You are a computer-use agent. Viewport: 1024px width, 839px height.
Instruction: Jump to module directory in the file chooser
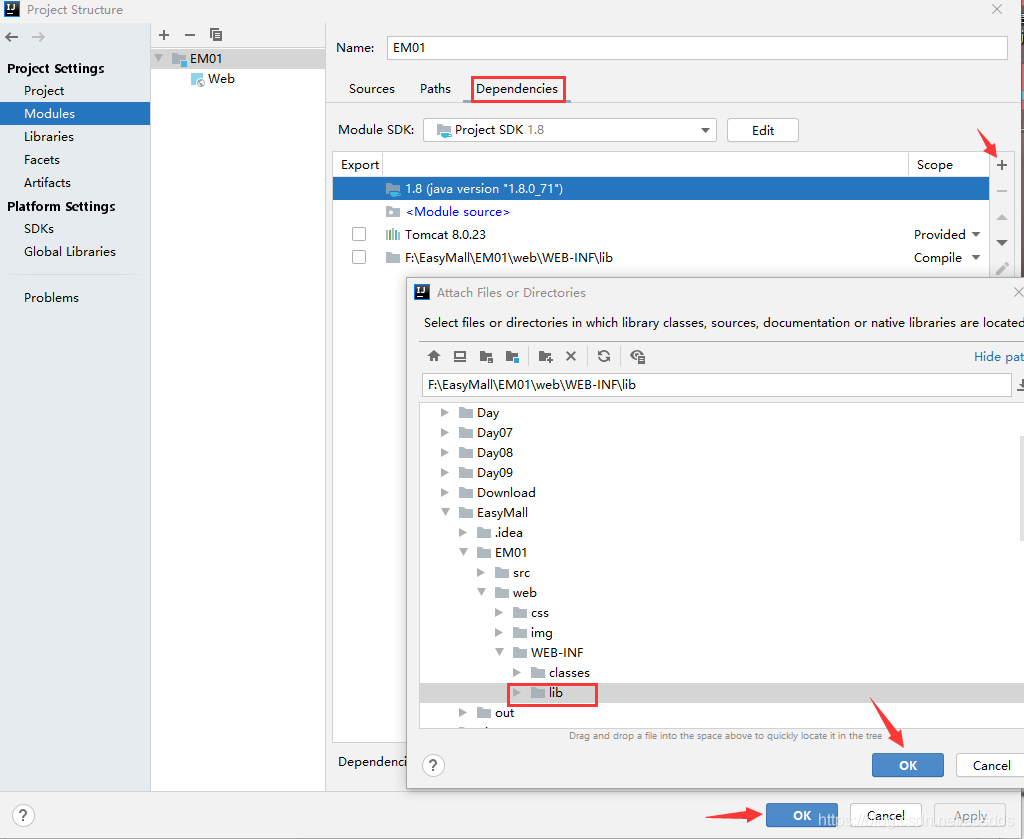click(512, 356)
